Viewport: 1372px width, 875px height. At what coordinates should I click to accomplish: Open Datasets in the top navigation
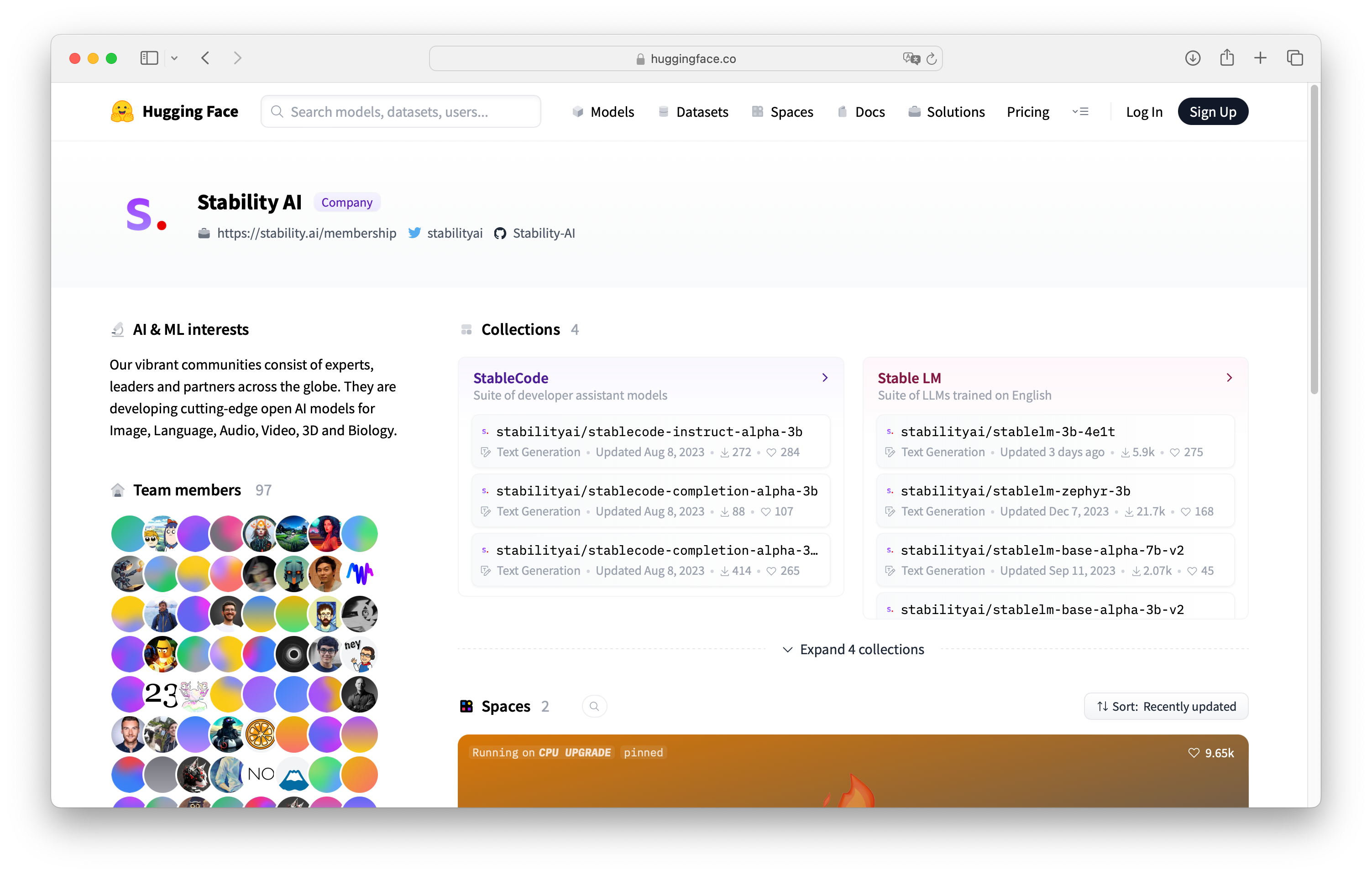[693, 112]
